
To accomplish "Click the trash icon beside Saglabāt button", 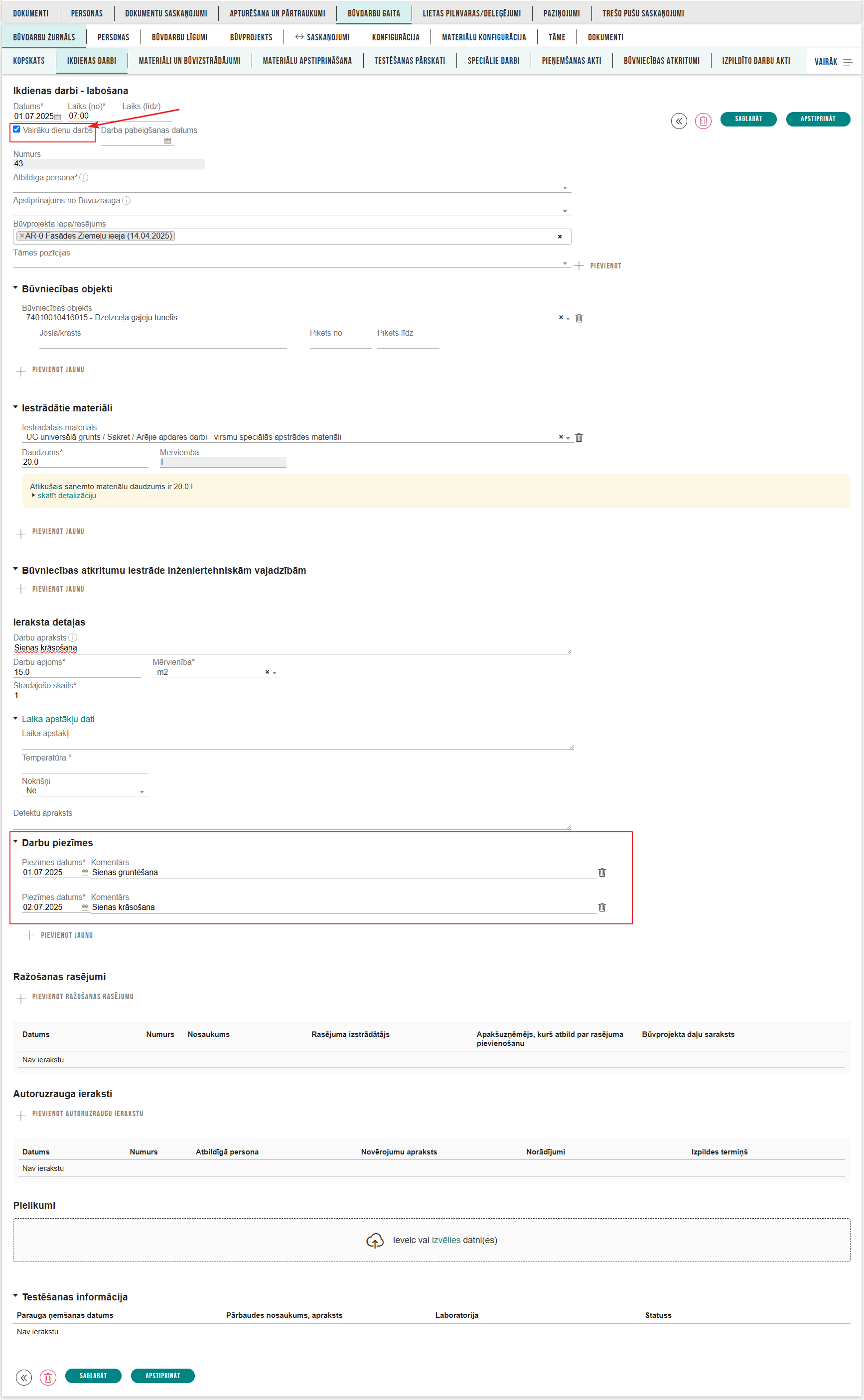I will click(x=704, y=119).
